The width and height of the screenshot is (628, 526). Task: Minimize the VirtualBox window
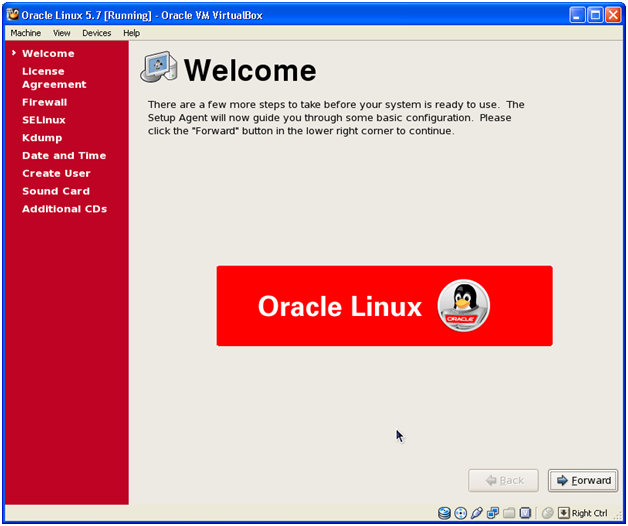click(x=577, y=15)
